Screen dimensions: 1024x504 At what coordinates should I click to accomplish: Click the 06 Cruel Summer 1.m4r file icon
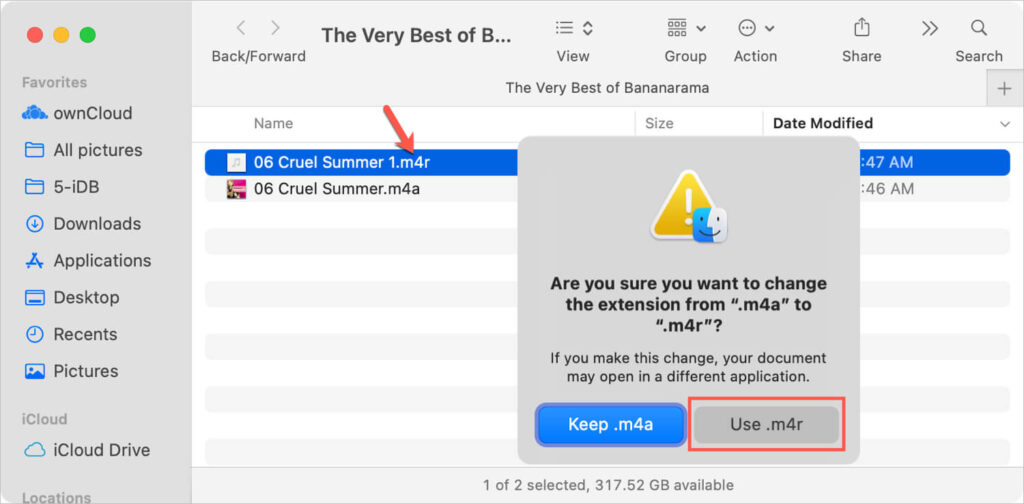(236, 162)
